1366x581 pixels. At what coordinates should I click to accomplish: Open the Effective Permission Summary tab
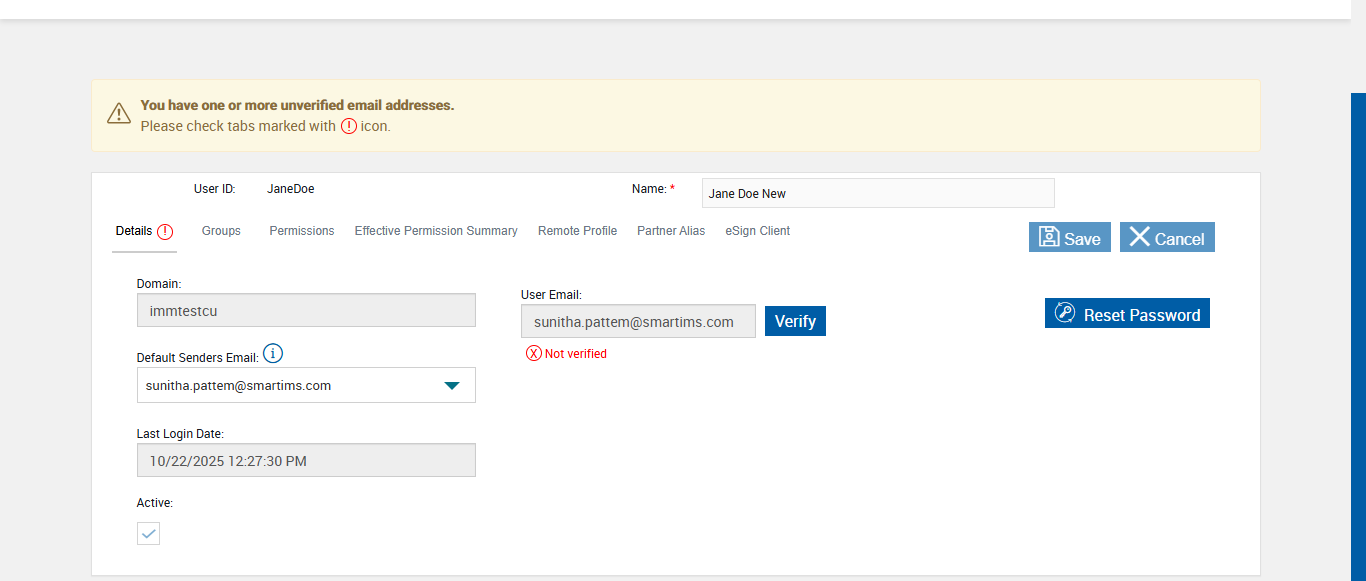click(x=436, y=231)
